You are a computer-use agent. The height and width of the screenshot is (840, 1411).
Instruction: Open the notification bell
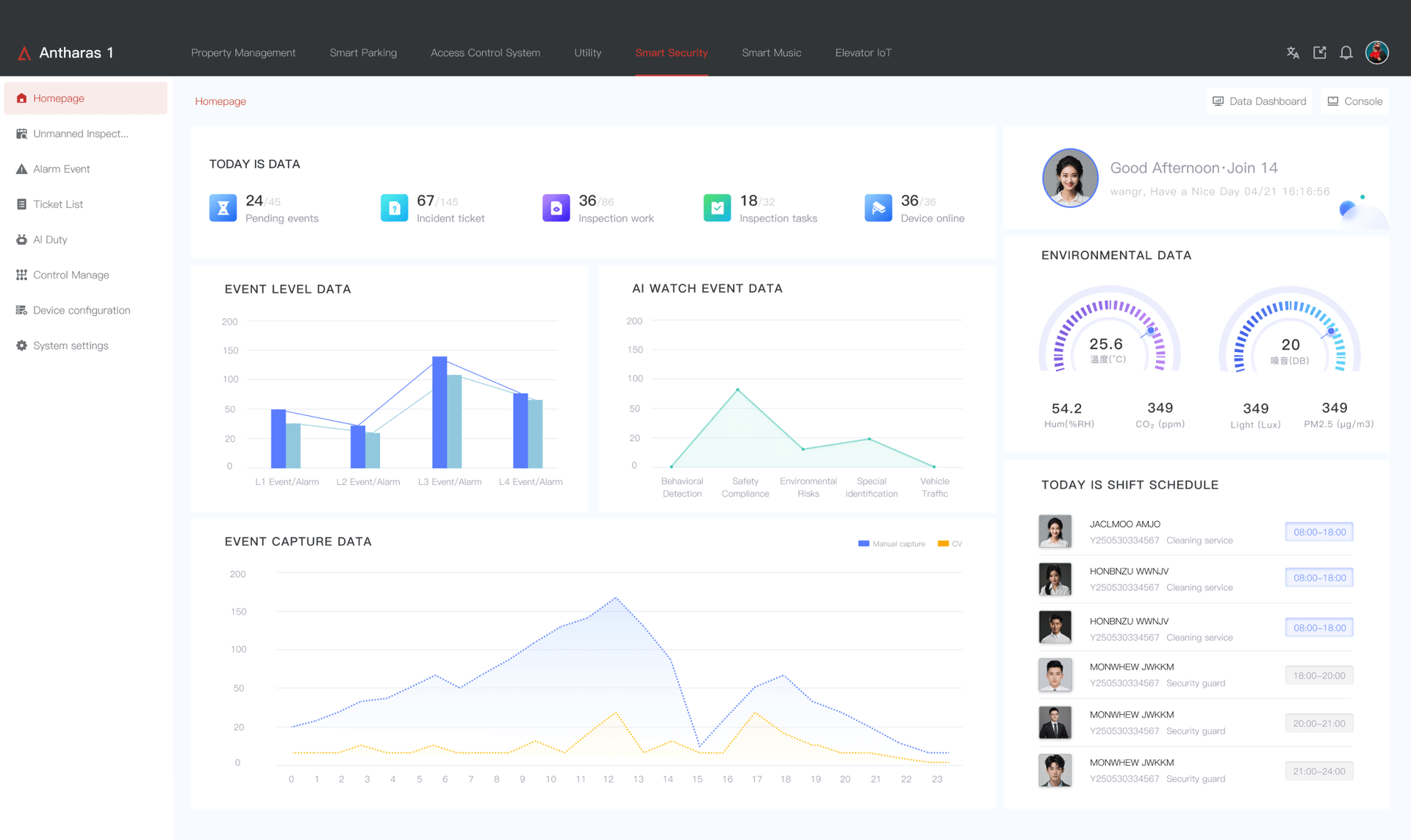1346,53
